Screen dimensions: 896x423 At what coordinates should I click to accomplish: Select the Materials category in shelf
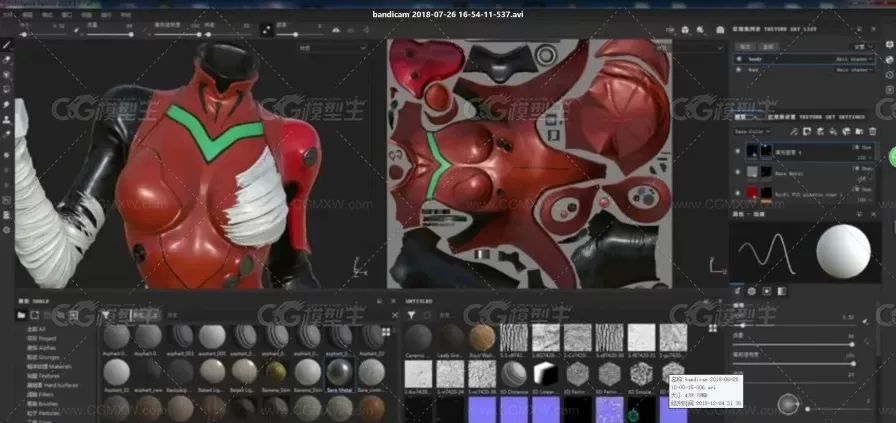tap(50, 366)
